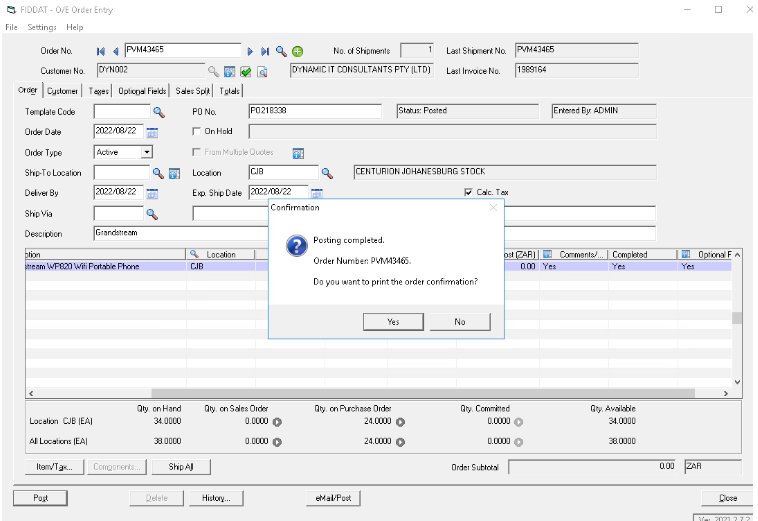Click into the PO No. field
The image size is (758, 521).
click(x=315, y=111)
